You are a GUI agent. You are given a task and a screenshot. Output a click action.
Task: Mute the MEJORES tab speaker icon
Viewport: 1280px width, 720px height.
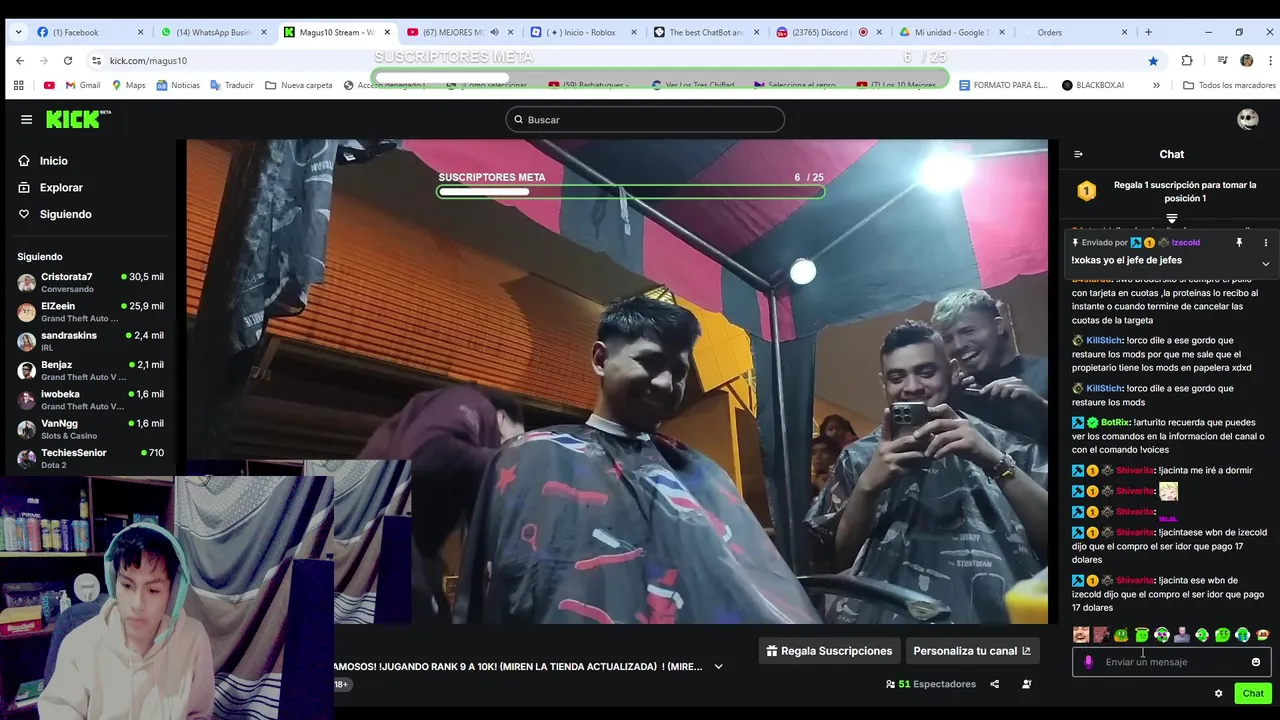click(x=494, y=32)
